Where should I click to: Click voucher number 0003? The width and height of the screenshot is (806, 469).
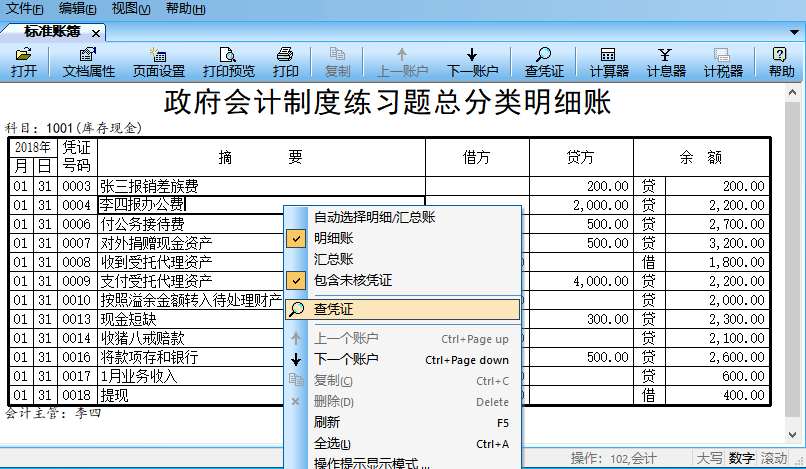click(76, 186)
